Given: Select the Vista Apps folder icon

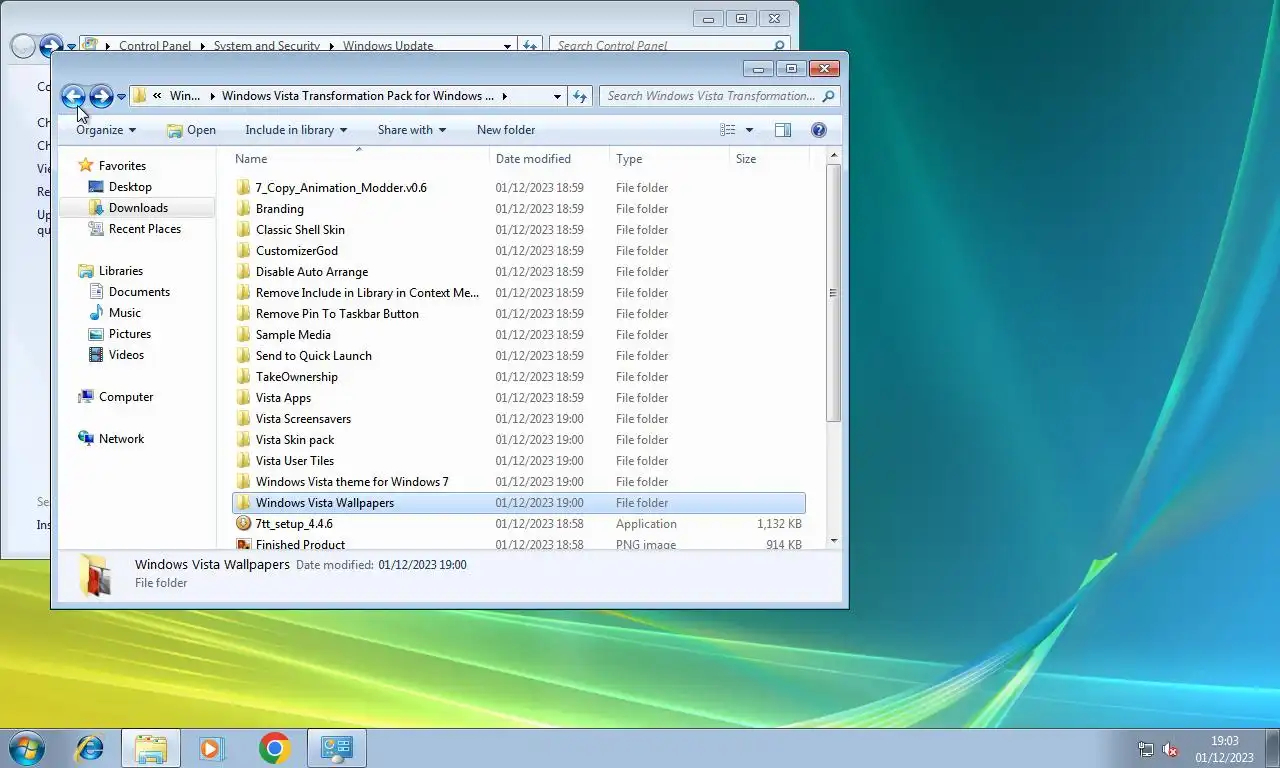Looking at the screenshot, I should pyautogui.click(x=243, y=398).
